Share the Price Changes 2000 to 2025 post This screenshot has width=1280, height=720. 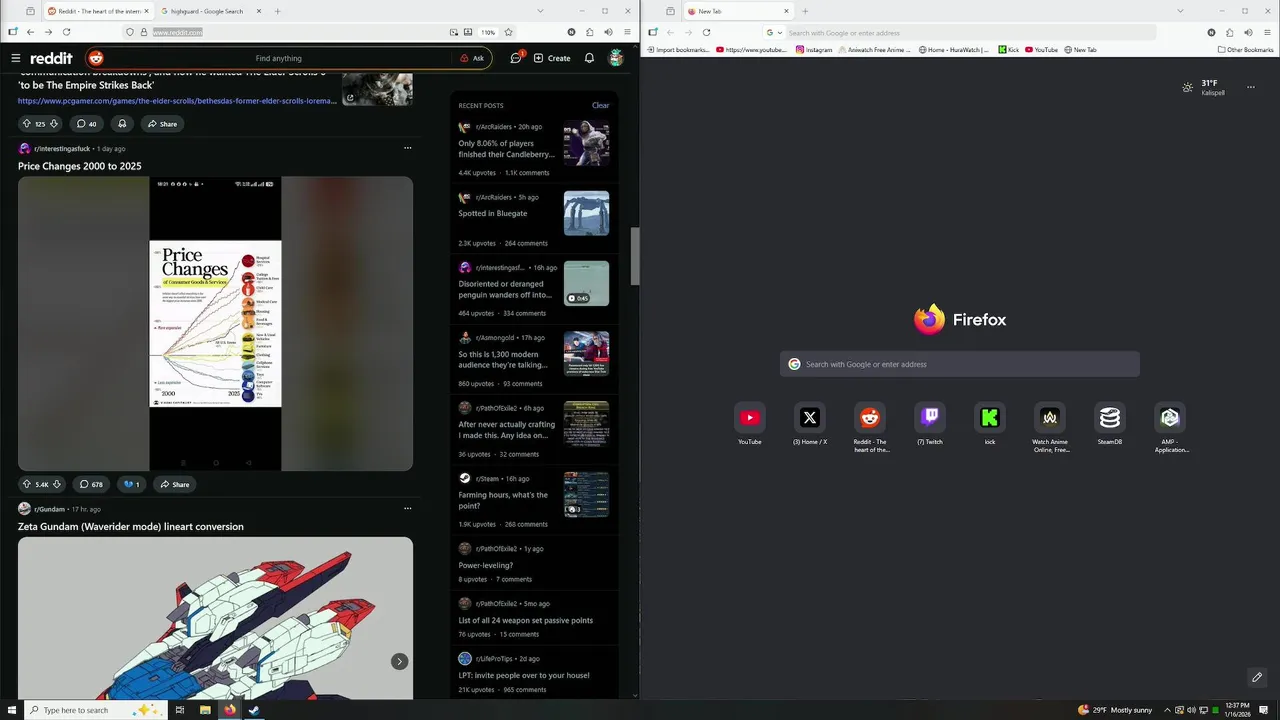point(174,484)
